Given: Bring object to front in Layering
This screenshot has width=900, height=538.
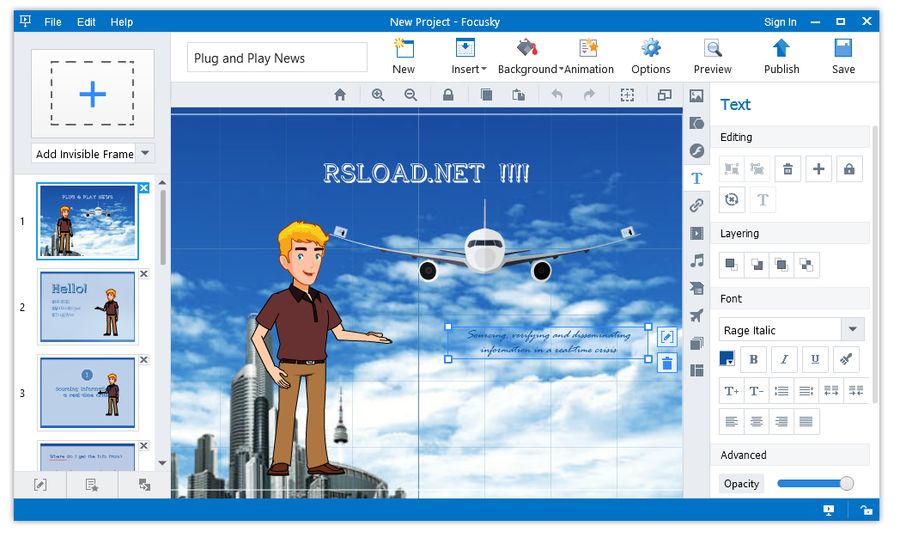Looking at the screenshot, I should click(731, 265).
